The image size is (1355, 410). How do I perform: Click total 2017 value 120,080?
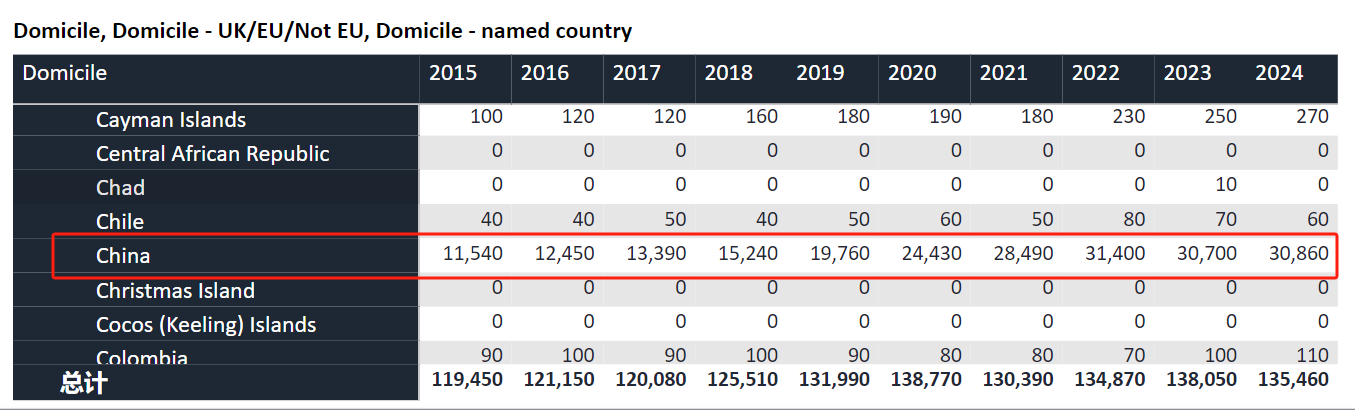tap(651, 380)
